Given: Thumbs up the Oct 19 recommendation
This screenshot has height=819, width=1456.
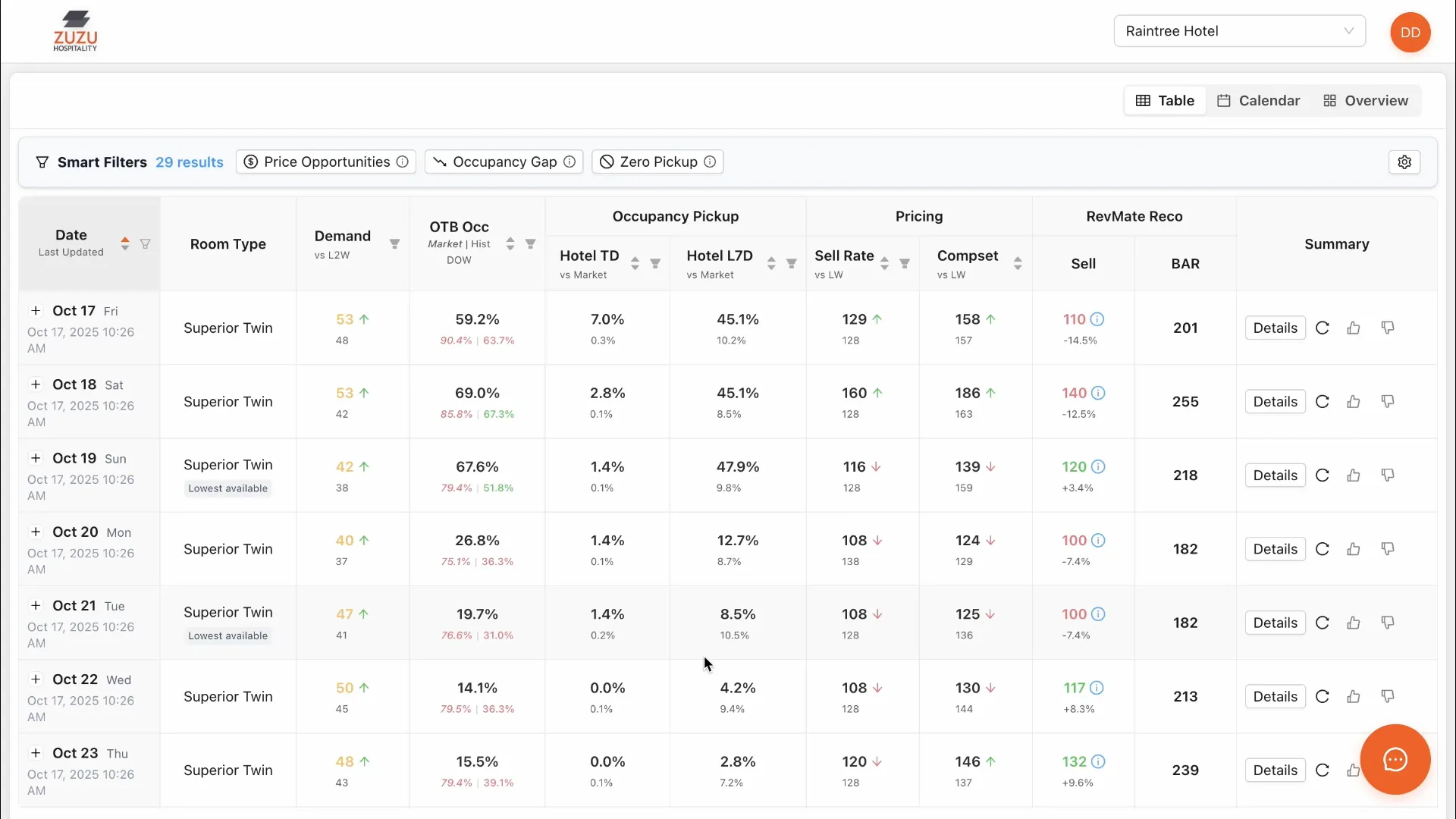Looking at the screenshot, I should (x=1354, y=475).
